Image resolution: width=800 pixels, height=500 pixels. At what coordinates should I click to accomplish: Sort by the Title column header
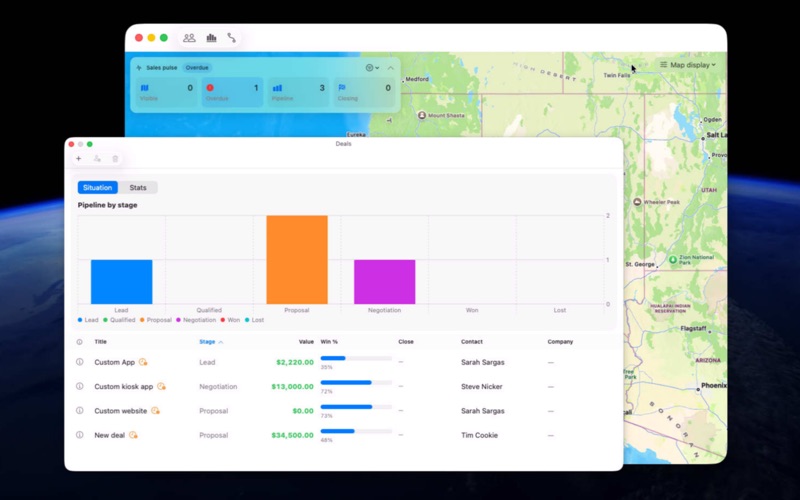click(101, 342)
